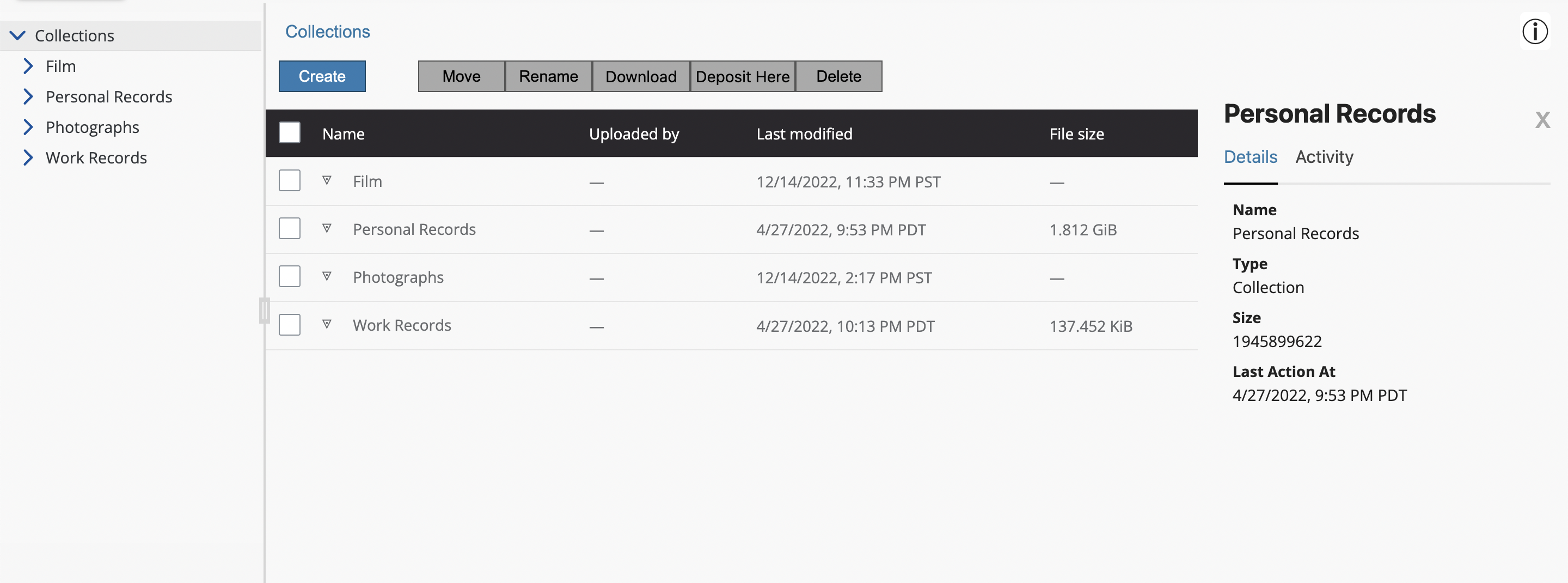The height and width of the screenshot is (583, 1568).
Task: Open the Details tab
Action: click(1250, 157)
